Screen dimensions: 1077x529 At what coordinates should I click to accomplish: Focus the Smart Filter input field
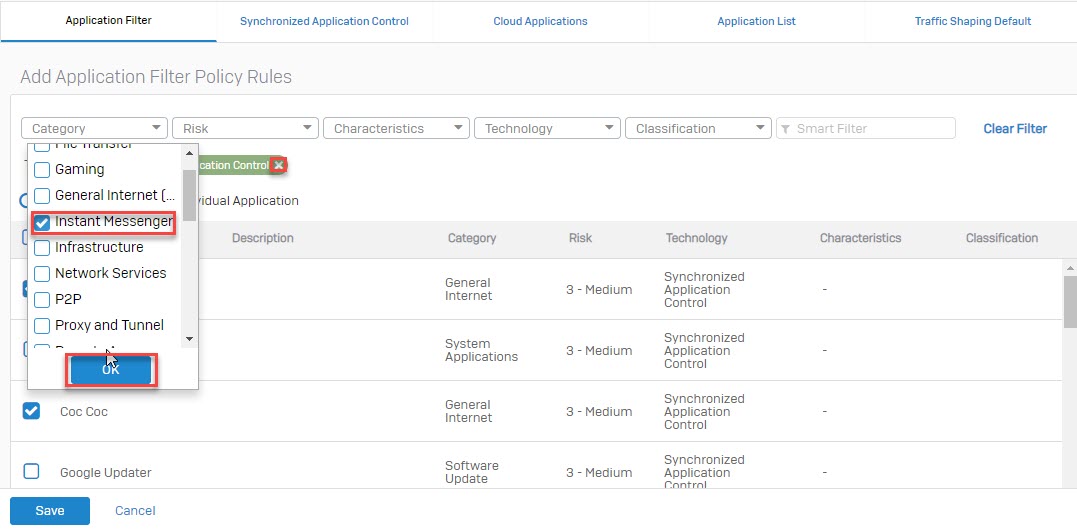(x=865, y=128)
